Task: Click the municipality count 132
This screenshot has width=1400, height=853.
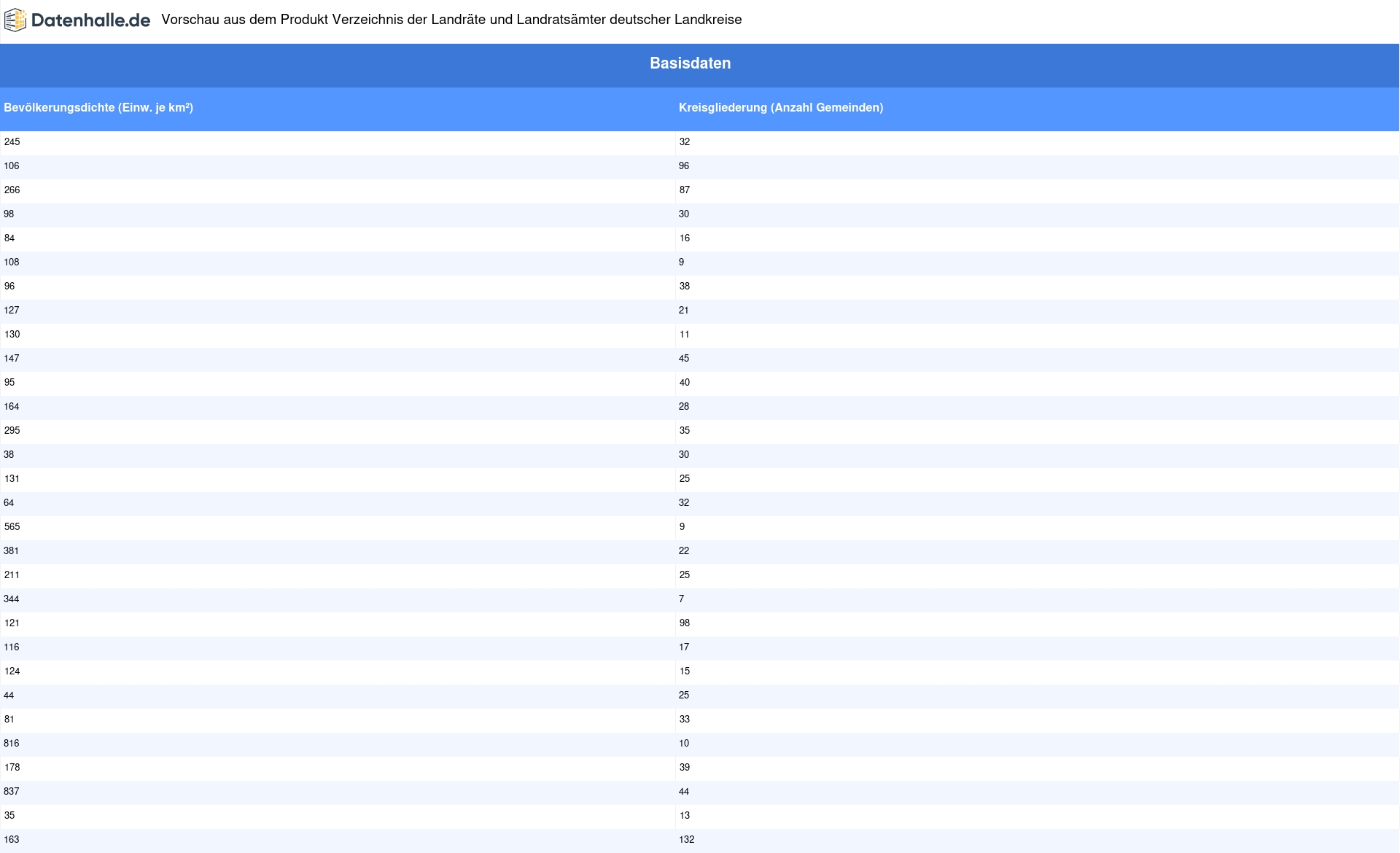Action: [686, 840]
